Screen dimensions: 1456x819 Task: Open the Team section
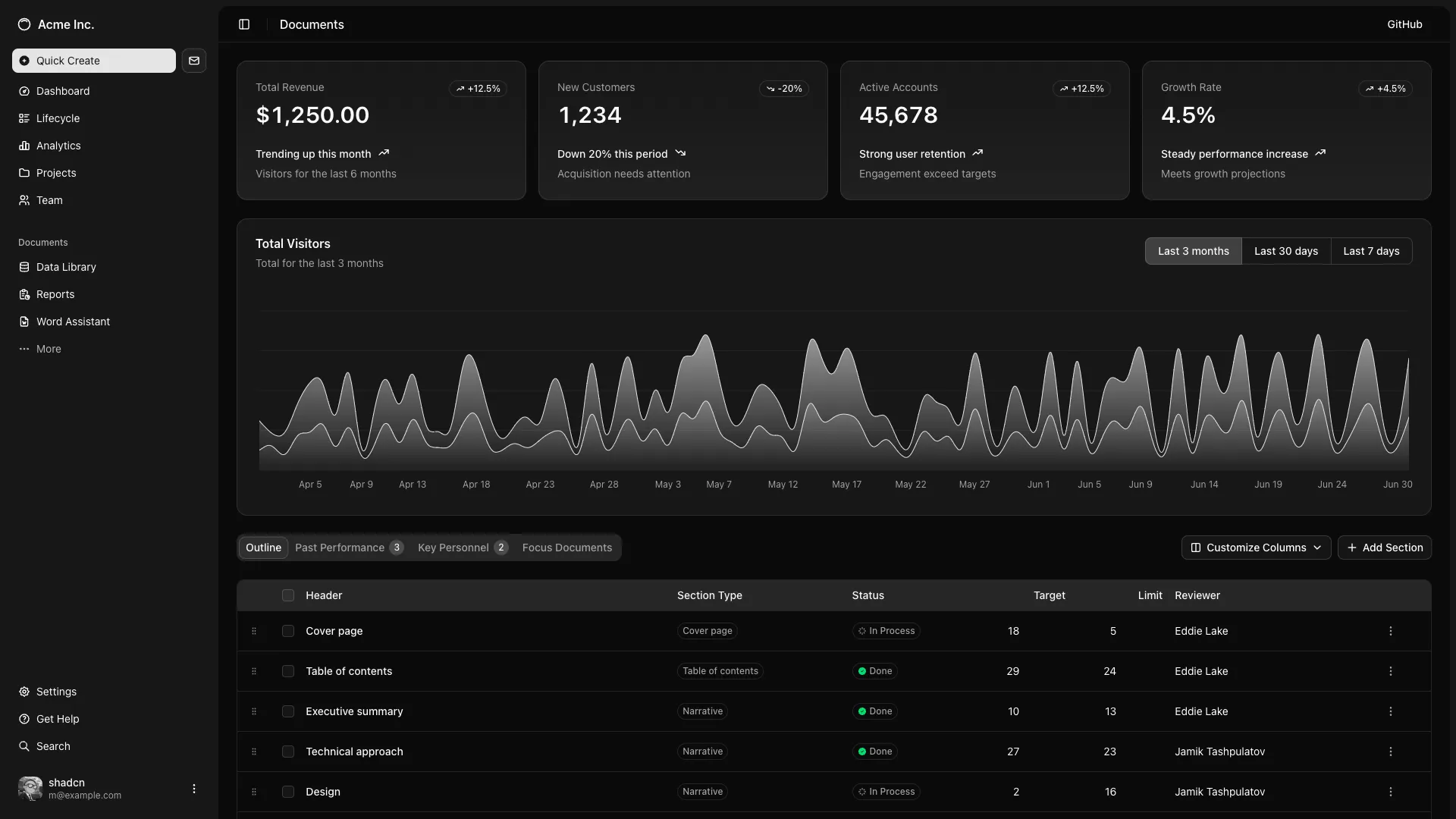49,200
